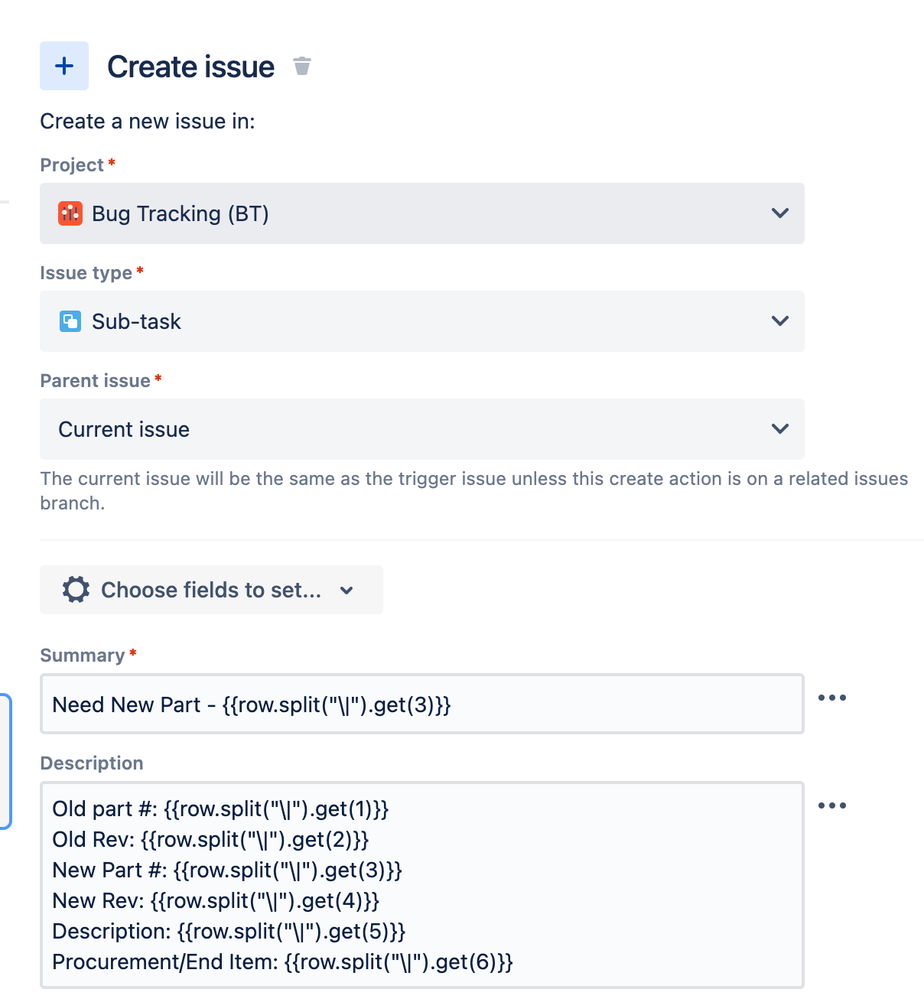Open the three-dot menu beside Description

tap(832, 805)
